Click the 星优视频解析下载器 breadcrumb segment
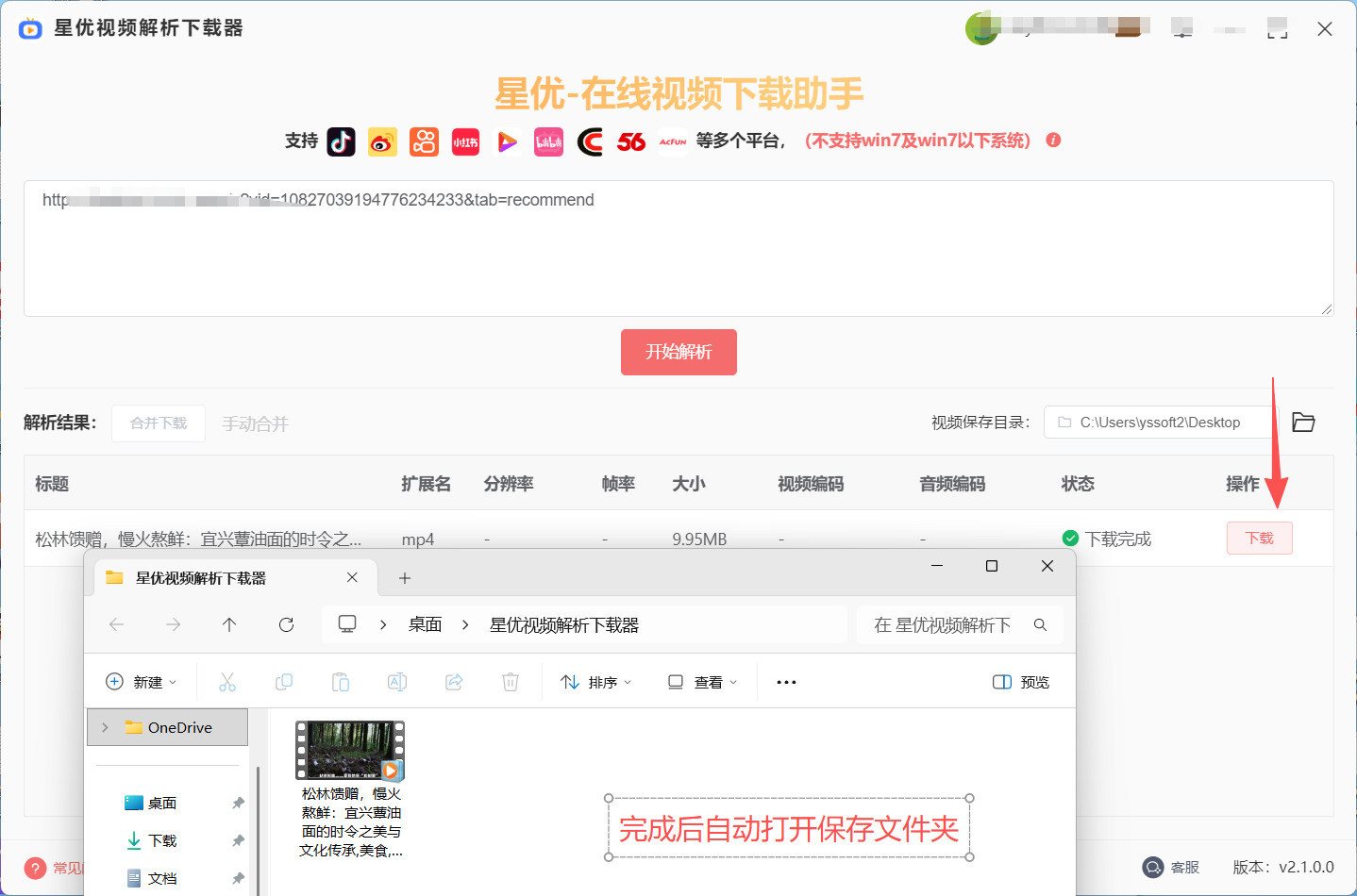1357x896 pixels. click(x=564, y=624)
